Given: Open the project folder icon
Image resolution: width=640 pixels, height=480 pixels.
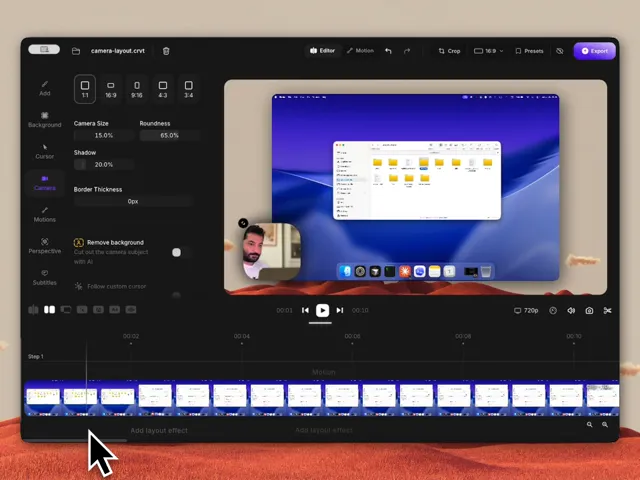Looking at the screenshot, I should (x=76, y=51).
